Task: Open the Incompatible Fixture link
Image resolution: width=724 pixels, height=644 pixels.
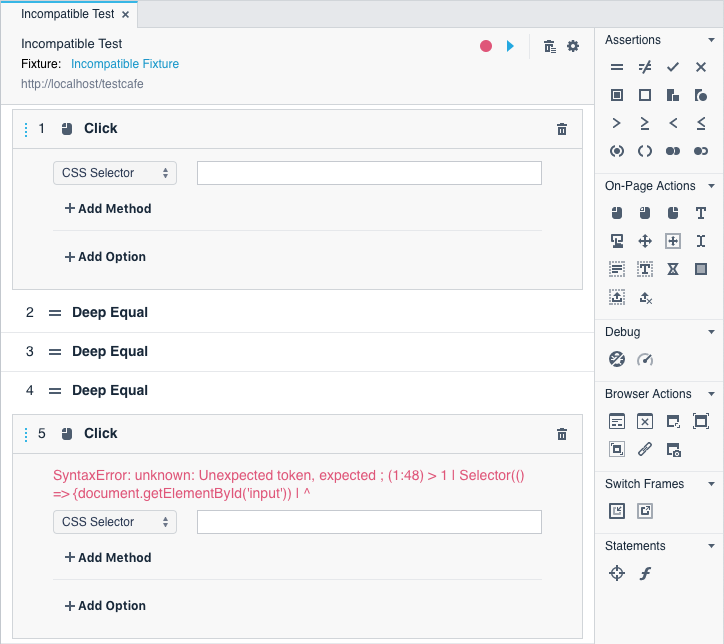Action: 125,64
